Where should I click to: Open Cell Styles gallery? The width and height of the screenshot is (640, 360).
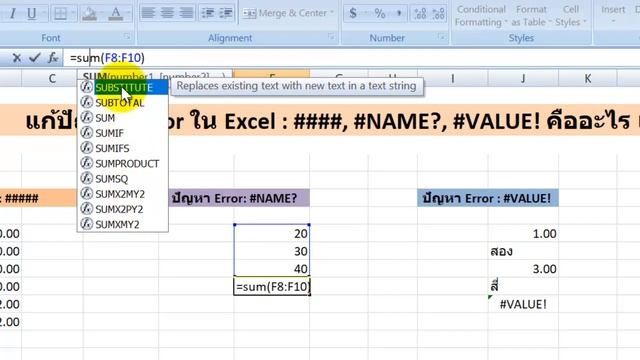tap(571, 16)
